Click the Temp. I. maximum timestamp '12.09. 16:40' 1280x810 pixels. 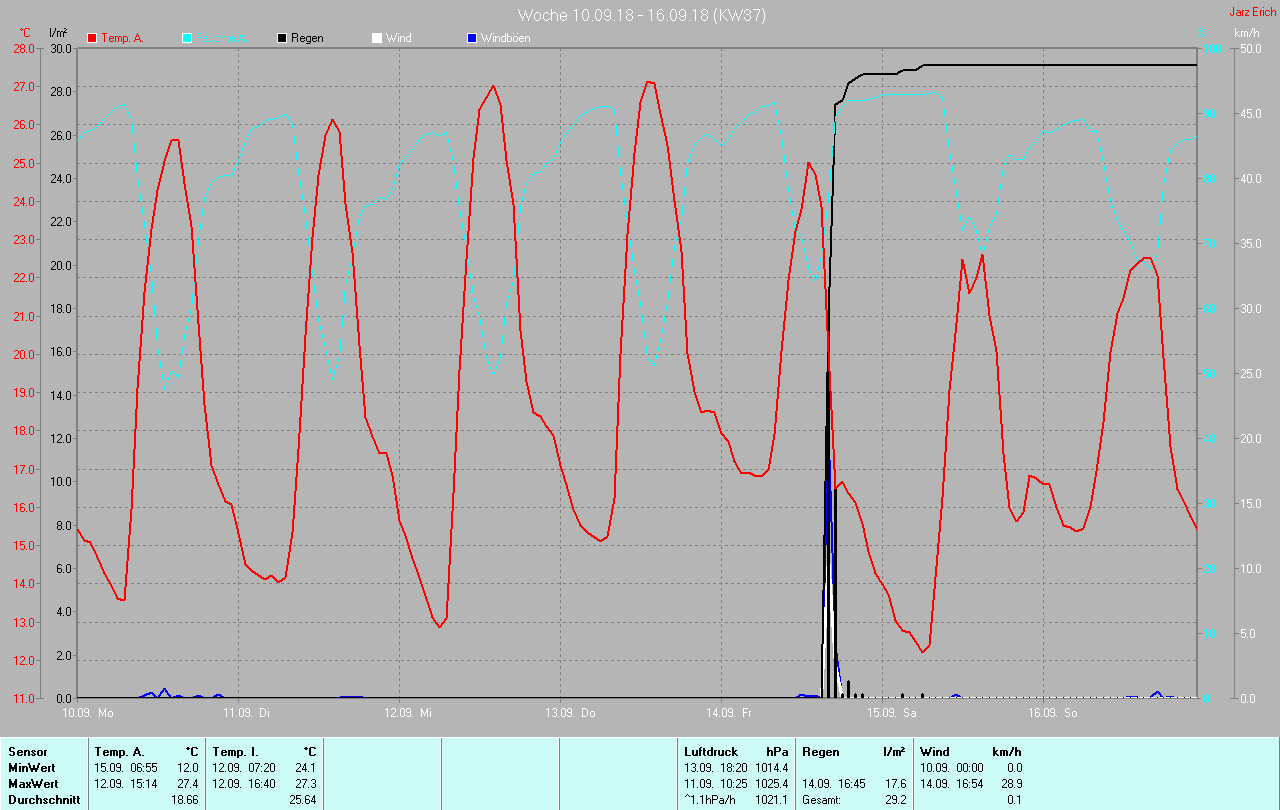[244, 784]
